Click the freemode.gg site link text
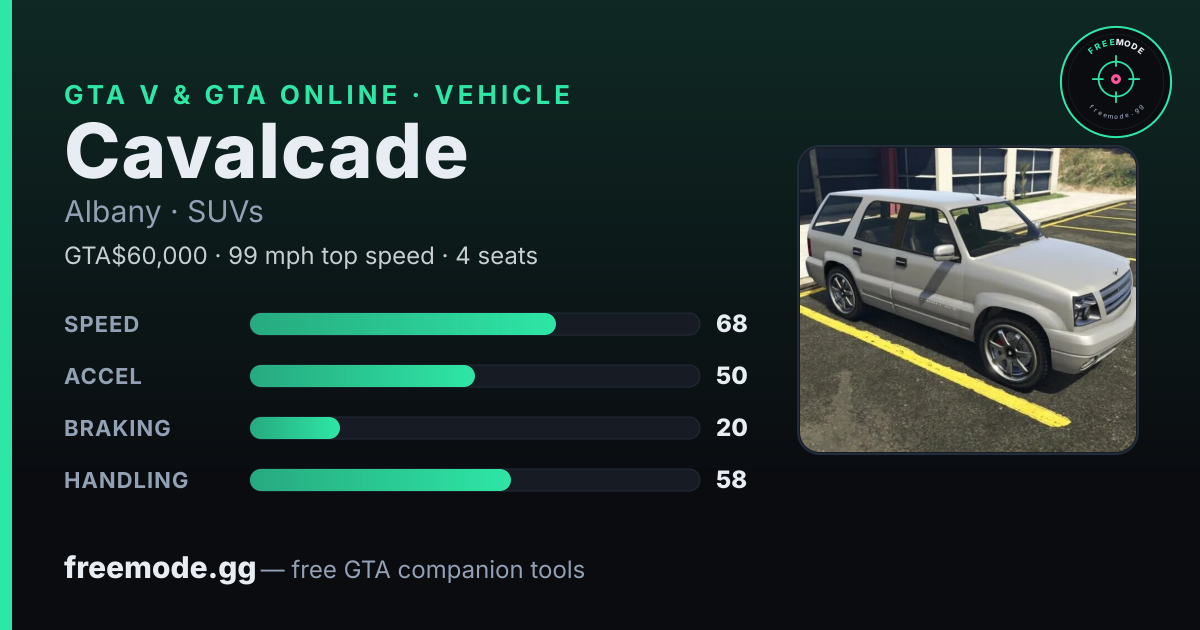The width and height of the screenshot is (1200, 630). tap(160, 569)
